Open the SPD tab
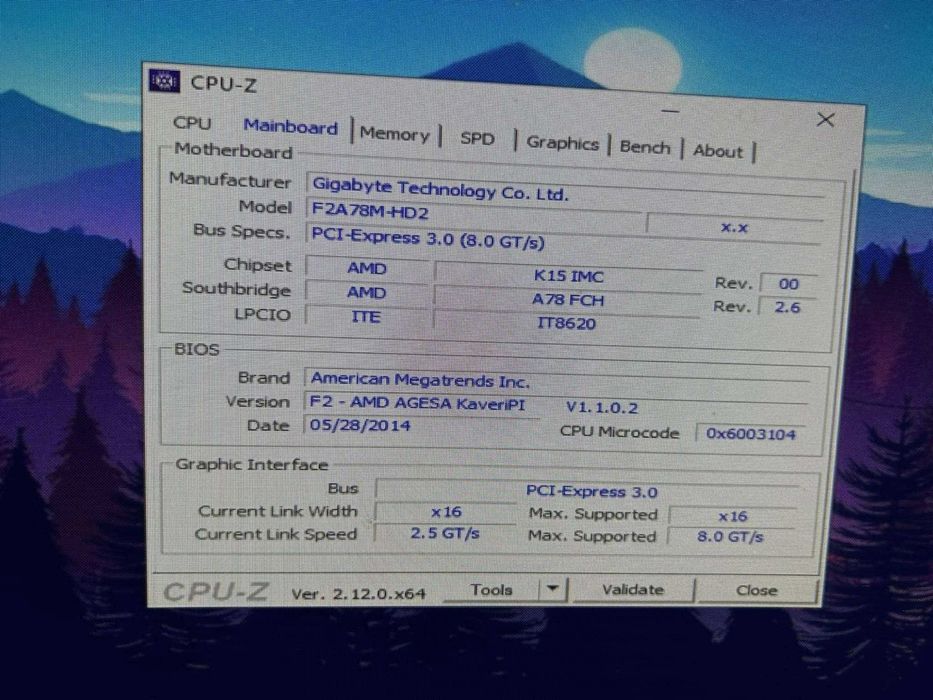 tap(477, 139)
